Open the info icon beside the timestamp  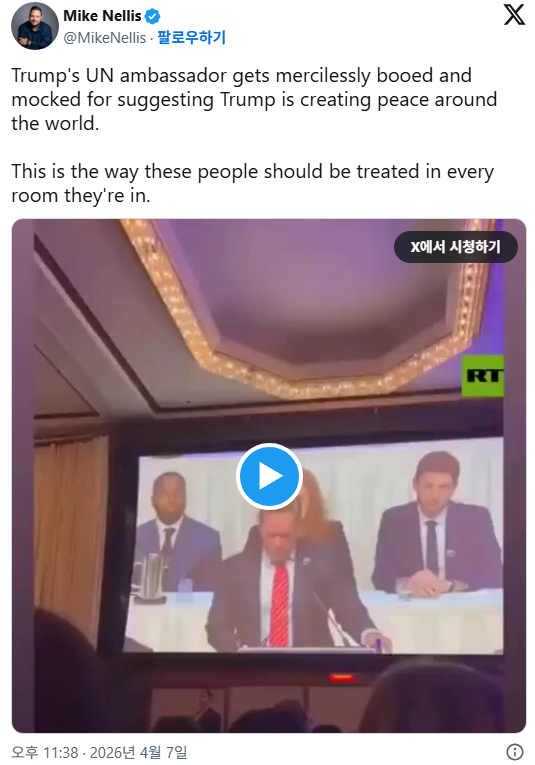[x=515, y=751]
